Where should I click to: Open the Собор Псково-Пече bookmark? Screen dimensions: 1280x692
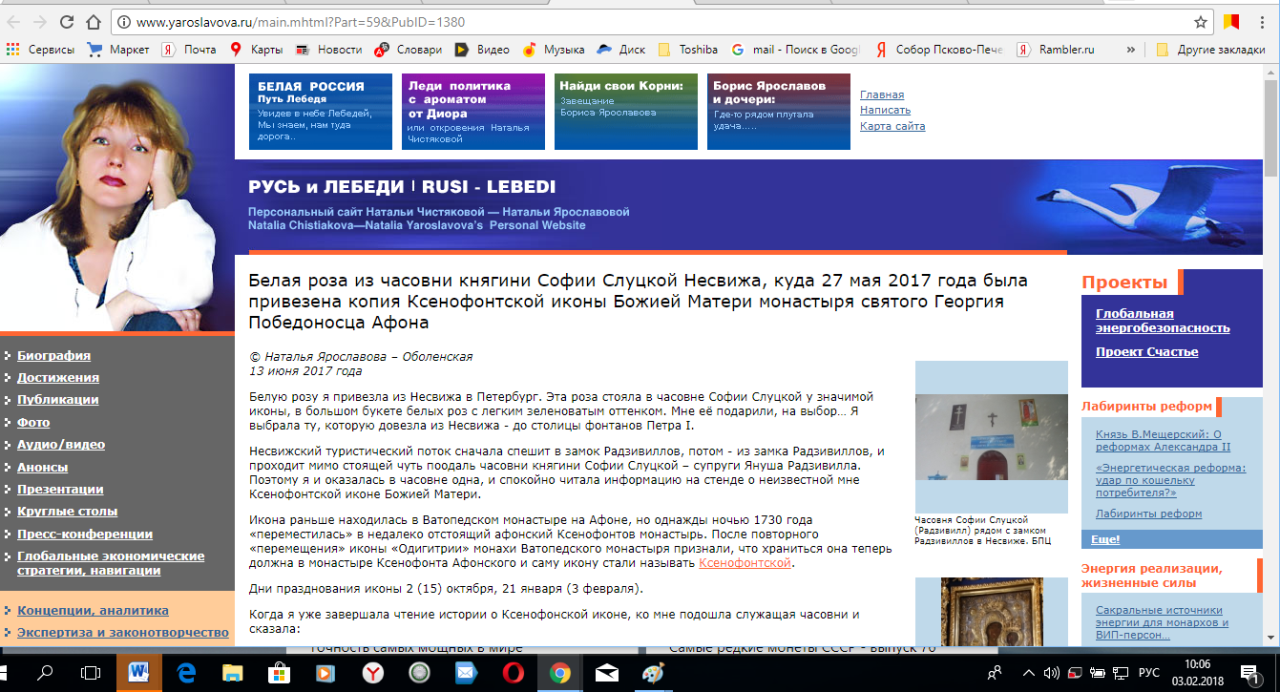tap(940, 50)
